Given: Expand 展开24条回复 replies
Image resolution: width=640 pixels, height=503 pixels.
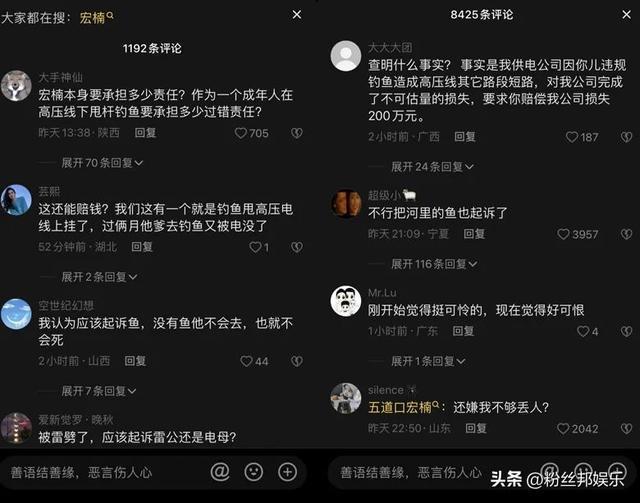Looking at the screenshot, I should tap(432, 167).
